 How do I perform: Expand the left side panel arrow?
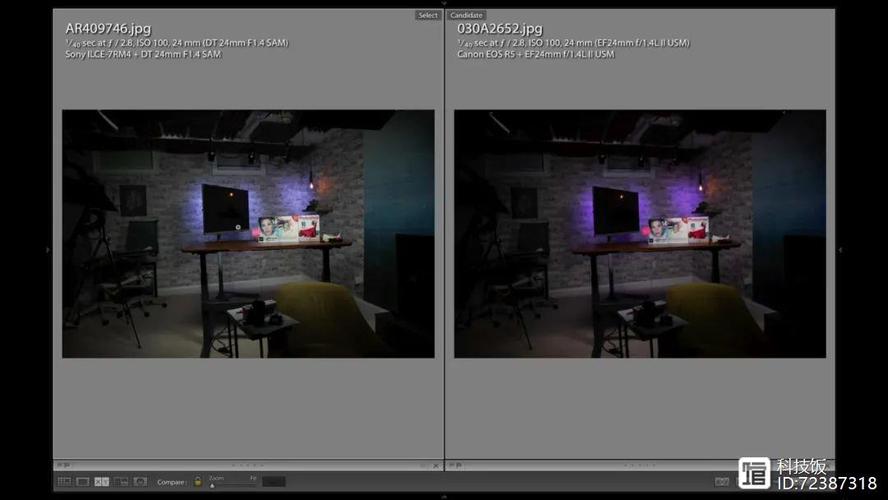[x=48, y=250]
